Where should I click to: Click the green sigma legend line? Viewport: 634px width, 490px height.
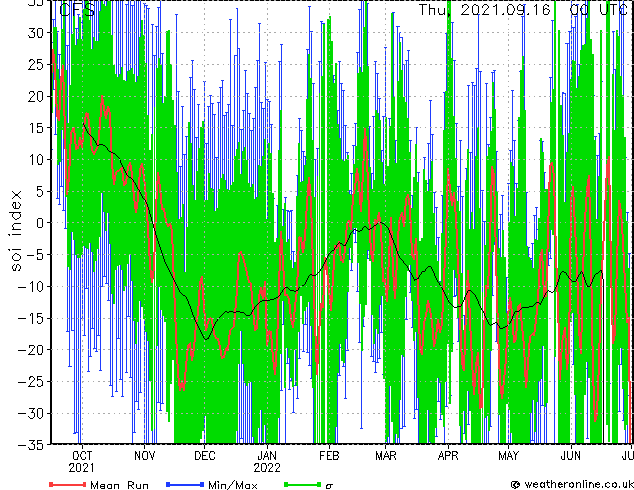tap(303, 484)
